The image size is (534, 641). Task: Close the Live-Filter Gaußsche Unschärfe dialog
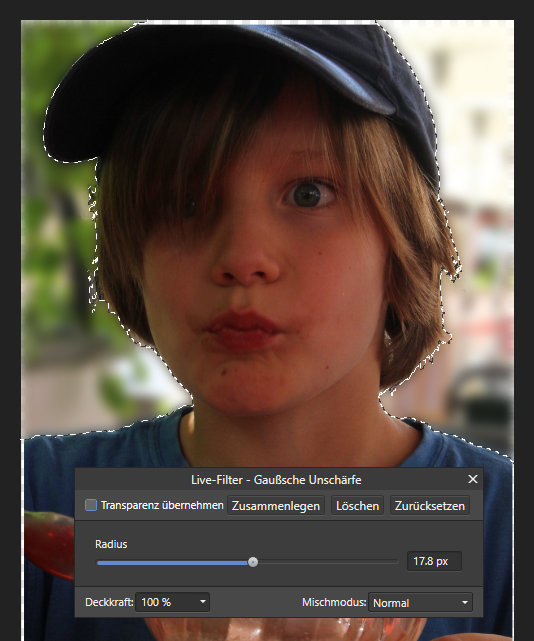473,479
